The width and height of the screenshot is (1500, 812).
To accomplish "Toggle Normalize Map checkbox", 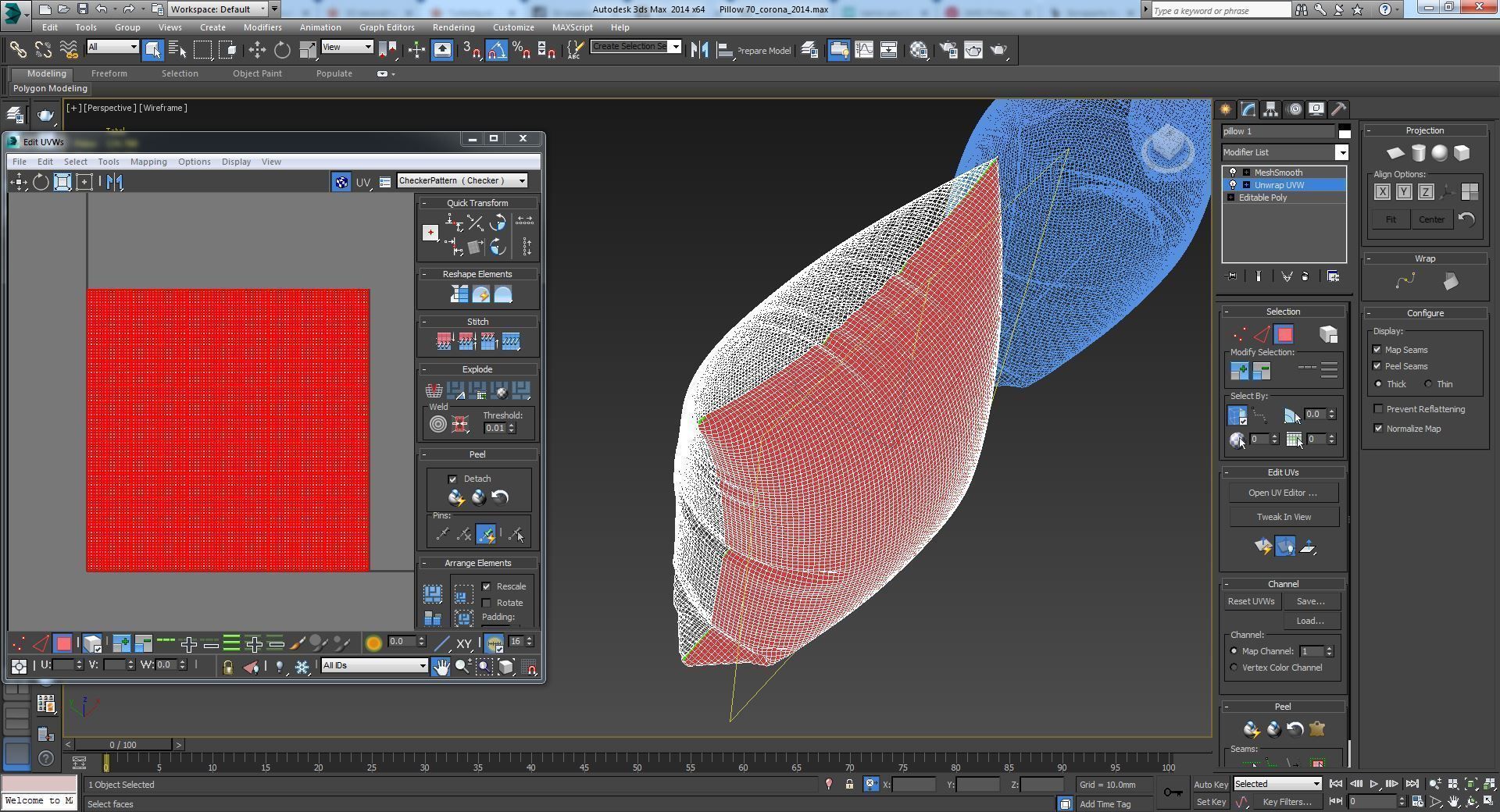I will coord(1378,429).
